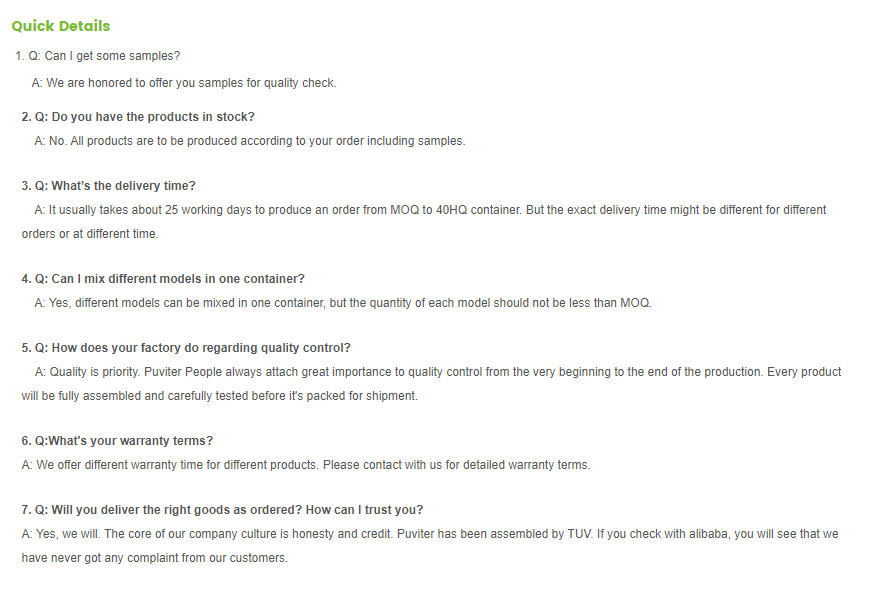Select question 7 about trusting the delivery

click(222, 510)
